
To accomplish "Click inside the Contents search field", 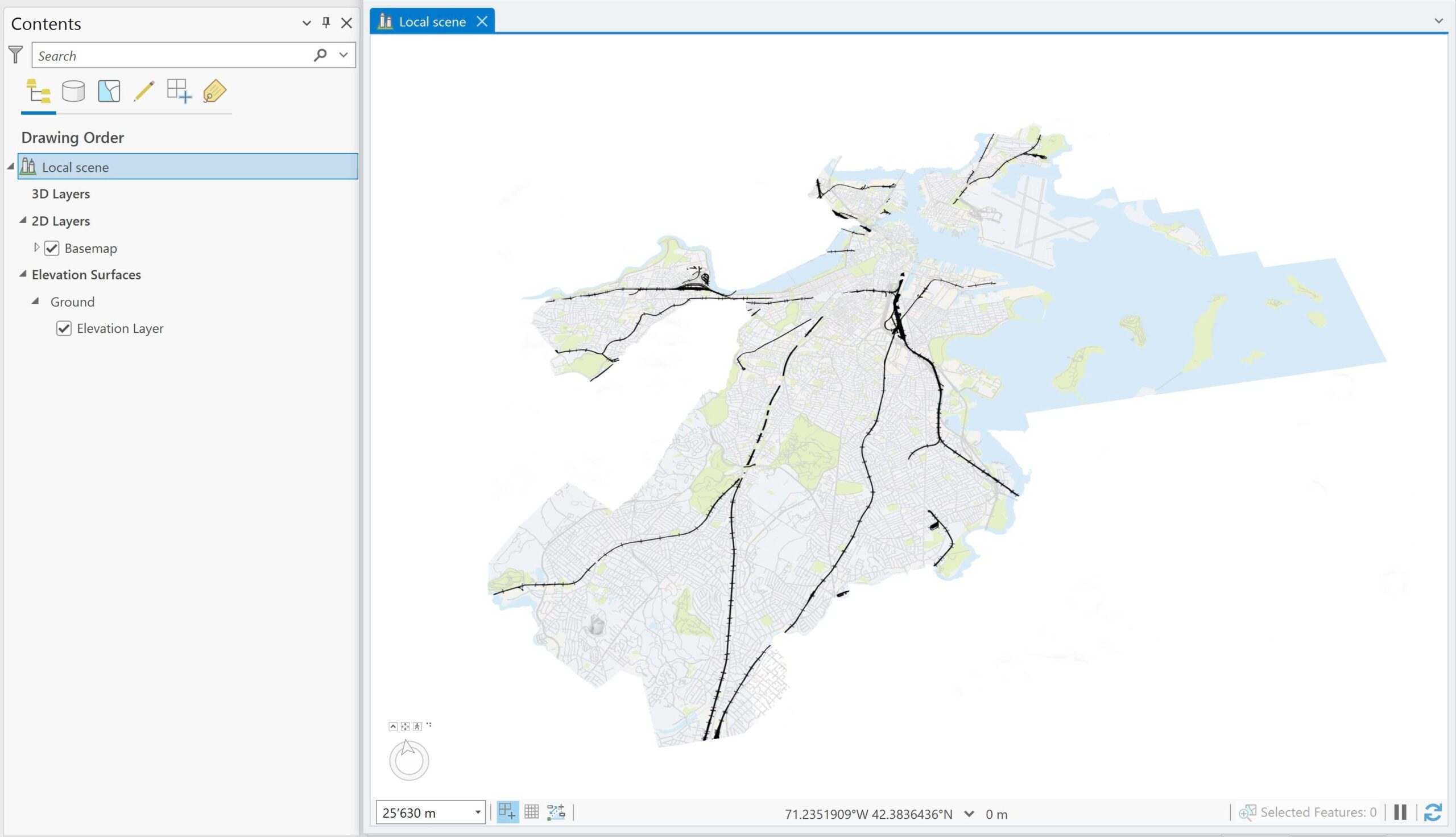I will point(172,55).
